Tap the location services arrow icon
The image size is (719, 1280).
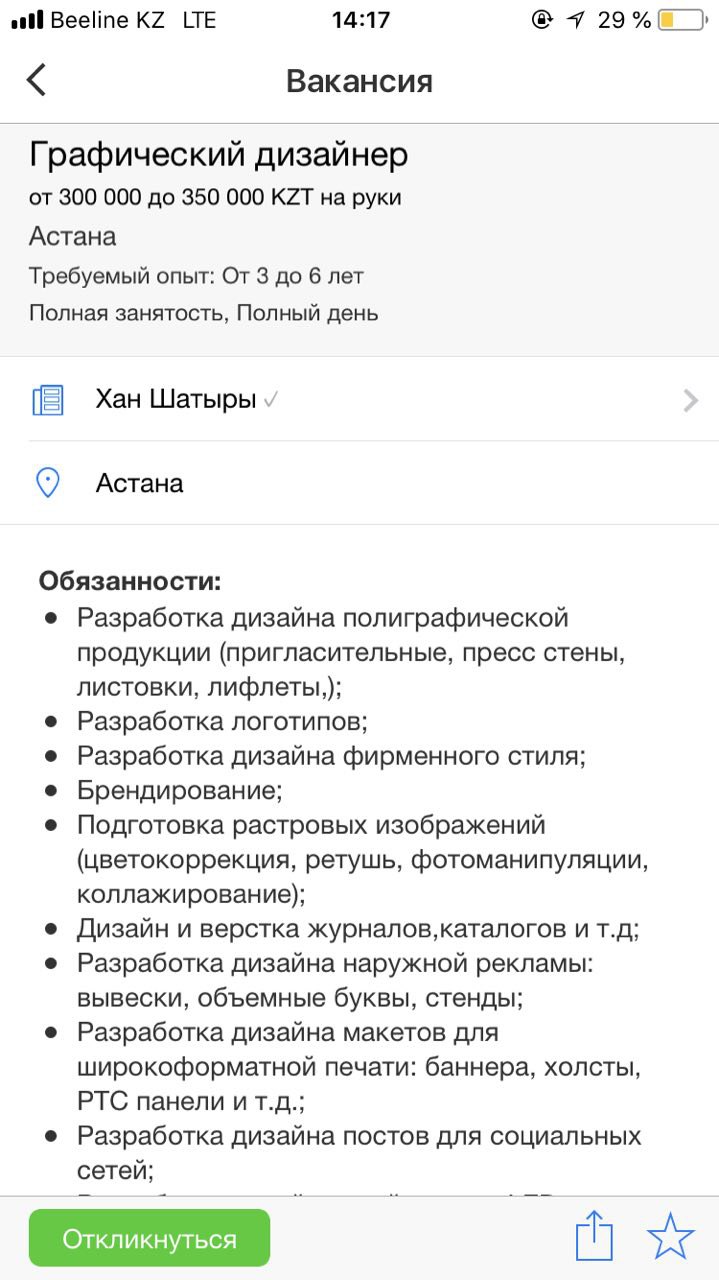pyautogui.click(x=575, y=20)
